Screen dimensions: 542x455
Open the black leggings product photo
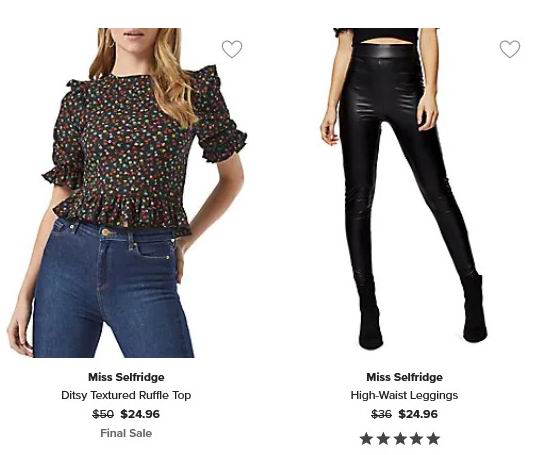[x=404, y=189]
